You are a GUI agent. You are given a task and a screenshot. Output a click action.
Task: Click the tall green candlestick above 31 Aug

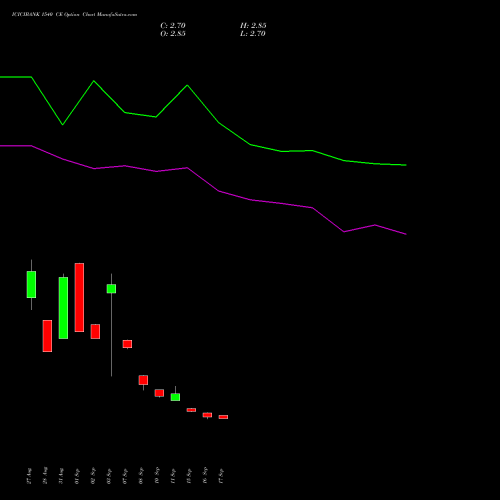click(x=63, y=308)
